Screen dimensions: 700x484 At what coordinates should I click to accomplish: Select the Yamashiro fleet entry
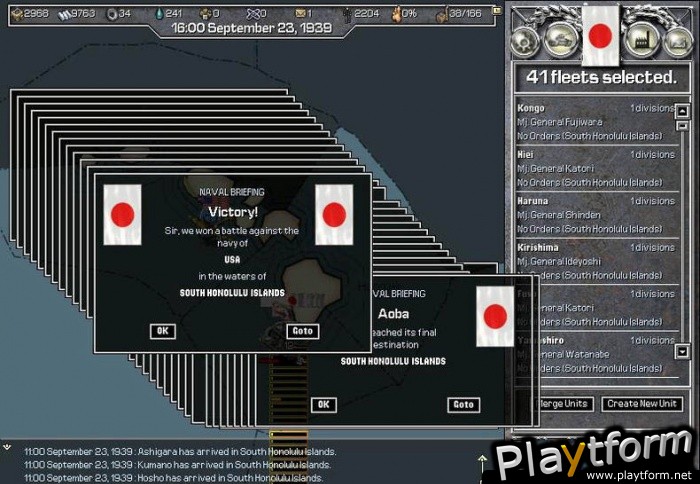[x=596, y=354]
